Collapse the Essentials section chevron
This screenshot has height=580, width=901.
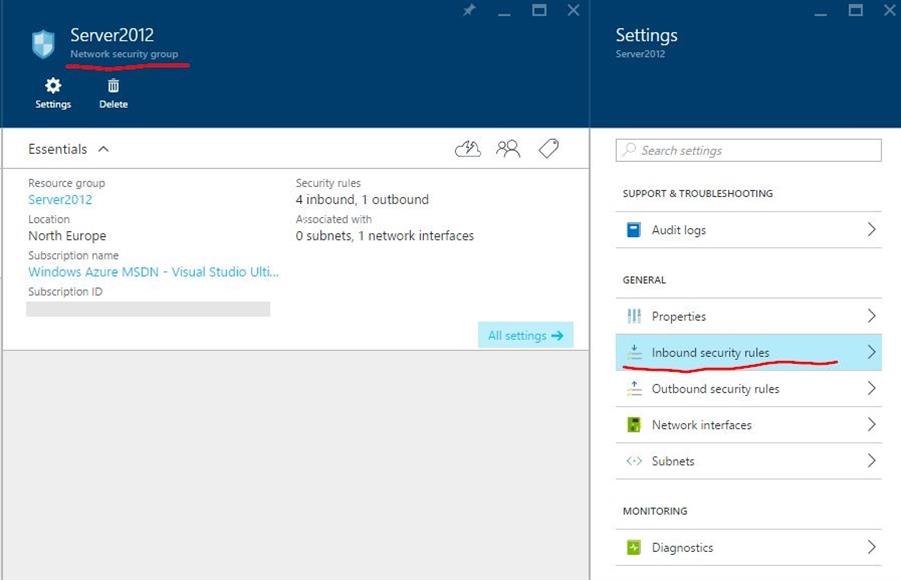pyautogui.click(x=103, y=149)
